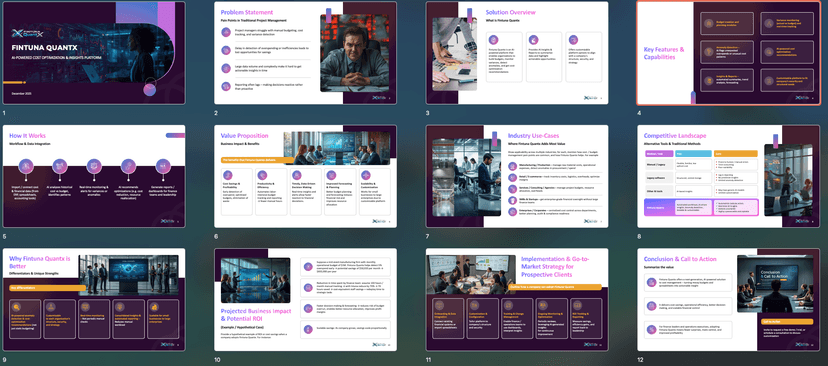Choose slide 5 How It Works thumbnail

click(x=94, y=176)
